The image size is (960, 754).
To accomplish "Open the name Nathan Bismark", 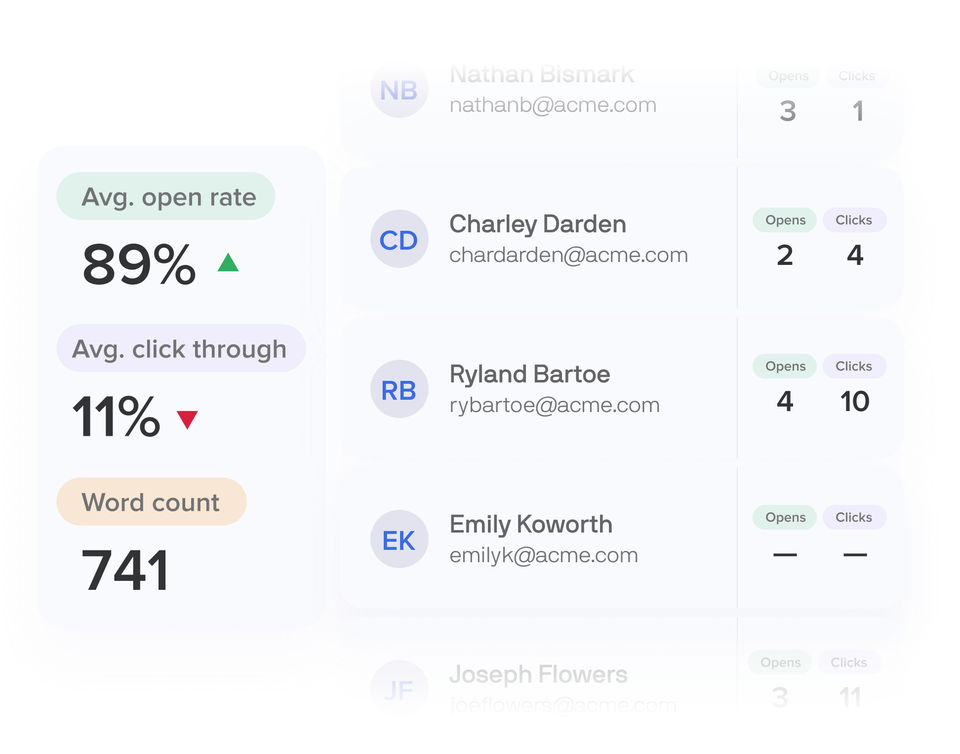I will (x=541, y=74).
